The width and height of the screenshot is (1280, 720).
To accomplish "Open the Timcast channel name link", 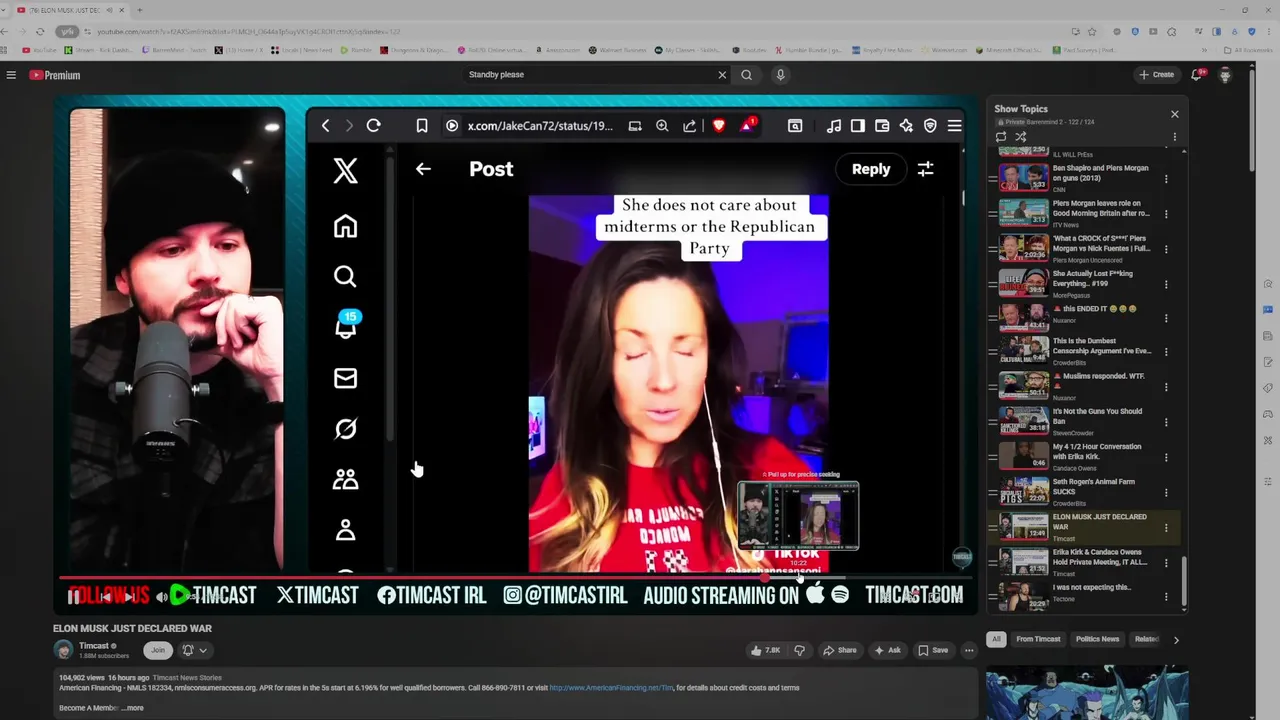I will (94, 646).
